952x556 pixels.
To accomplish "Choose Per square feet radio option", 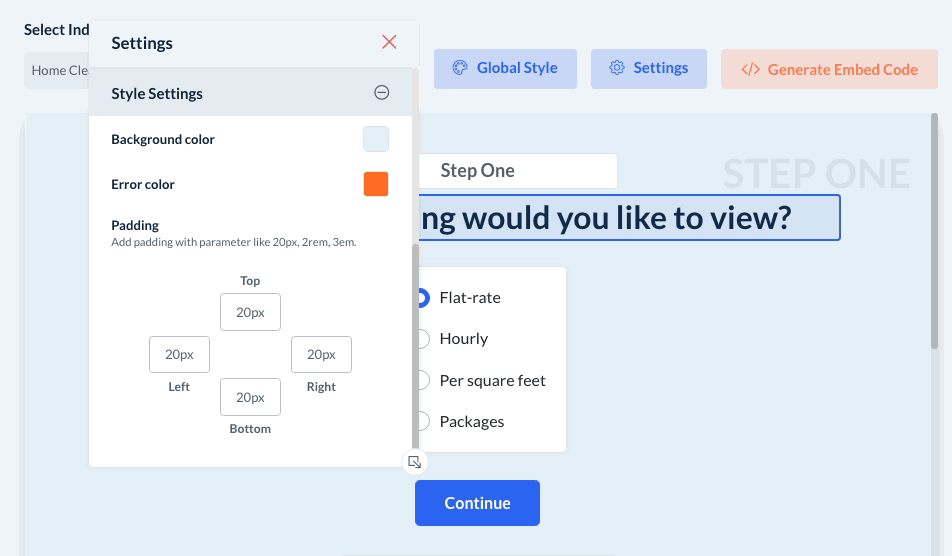I will coord(422,380).
